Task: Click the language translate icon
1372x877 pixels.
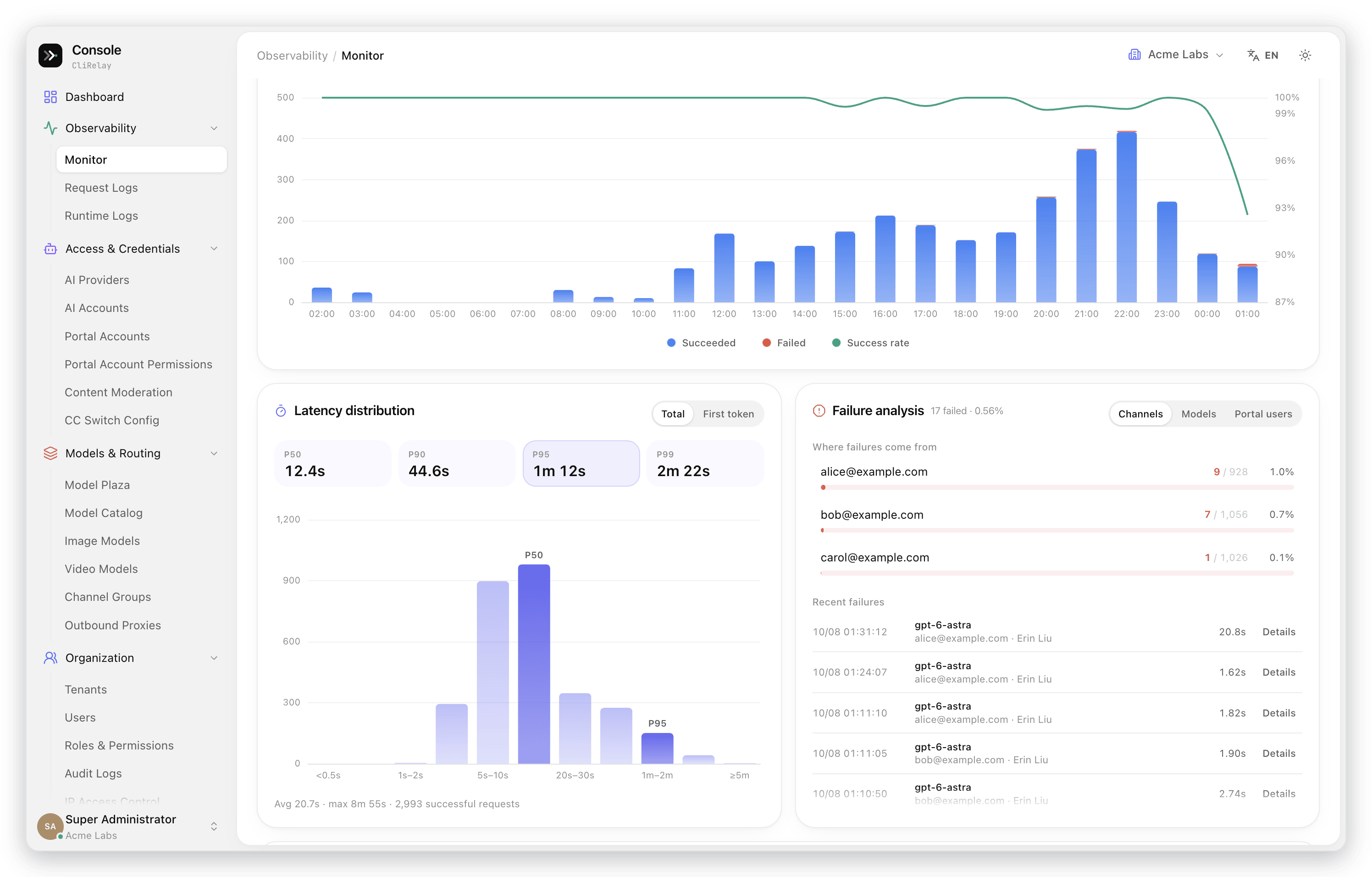Action: [x=1253, y=56]
